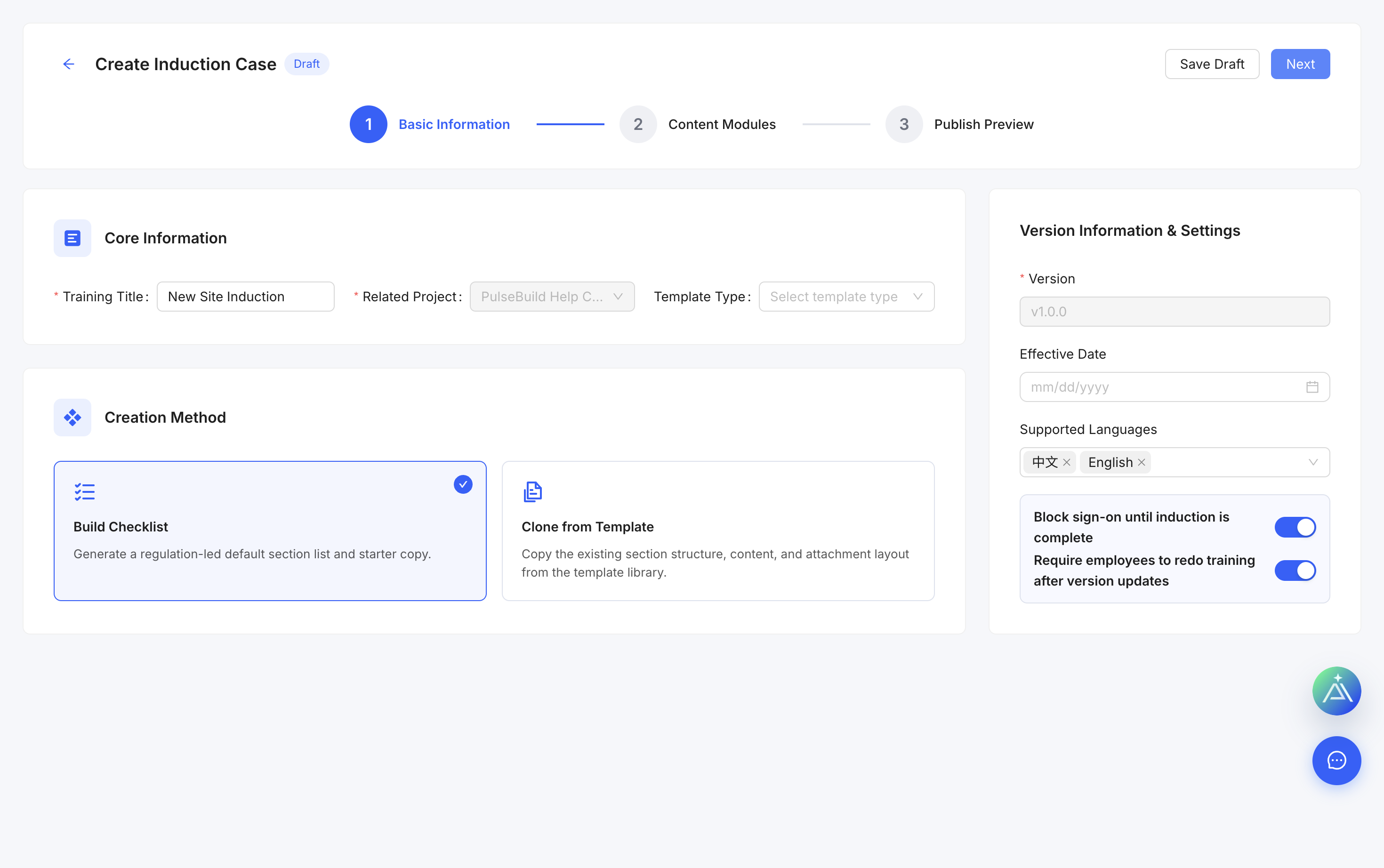Click the Creation Method diamond icon
Viewport: 1384px width, 868px height.
click(x=72, y=418)
